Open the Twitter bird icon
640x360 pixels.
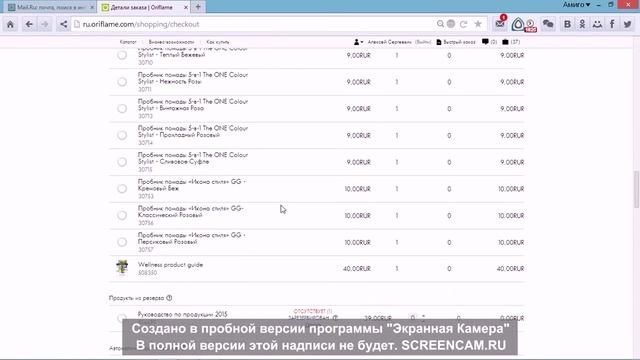pos(628,24)
